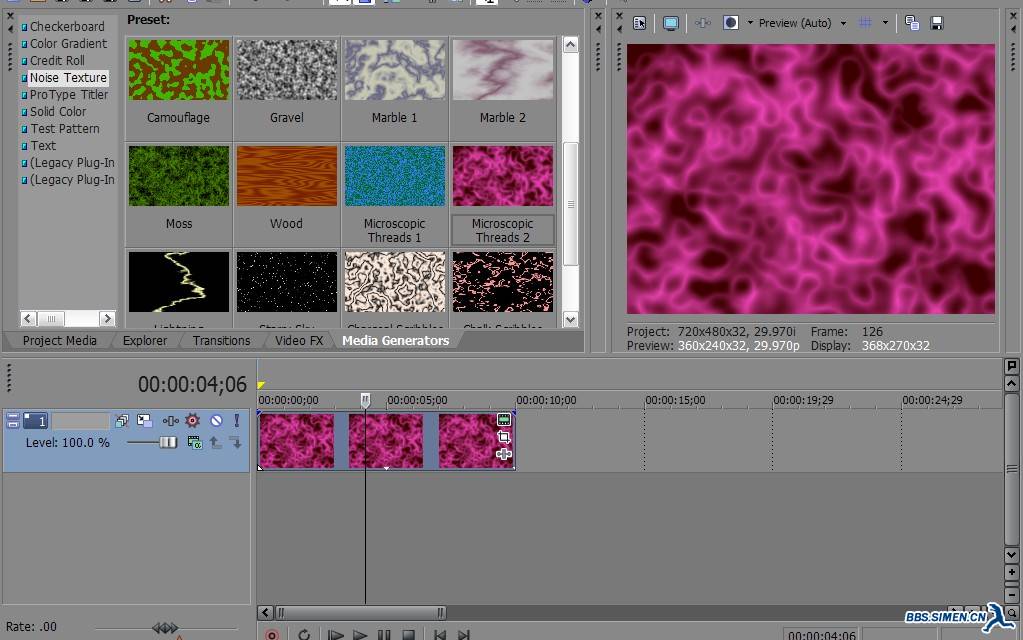Choose the Moss preset thumbnail
This screenshot has height=640, width=1023.
[179, 176]
